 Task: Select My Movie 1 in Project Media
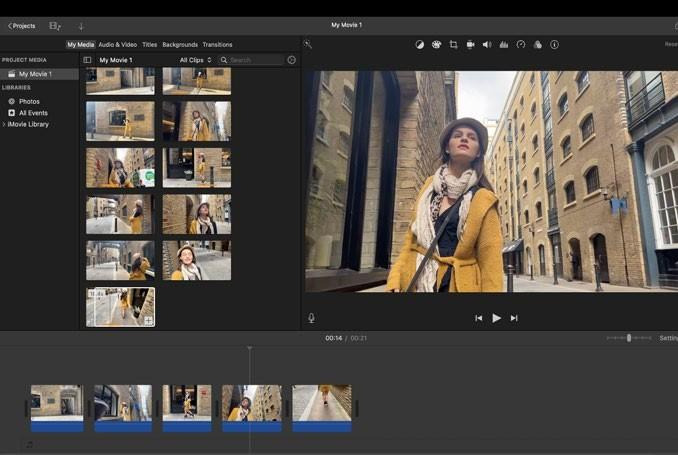click(39, 74)
